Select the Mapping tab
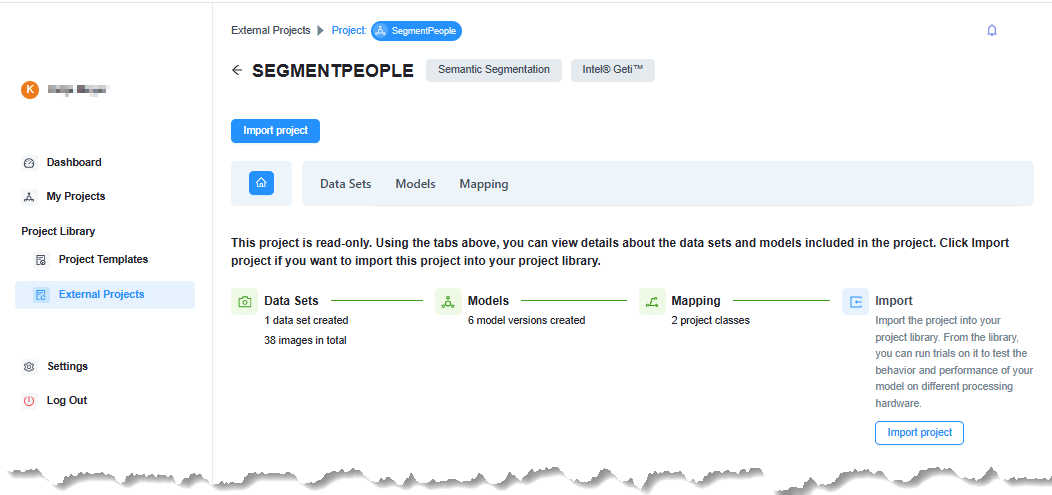Screen dimensions: 1052x495 (x=484, y=184)
